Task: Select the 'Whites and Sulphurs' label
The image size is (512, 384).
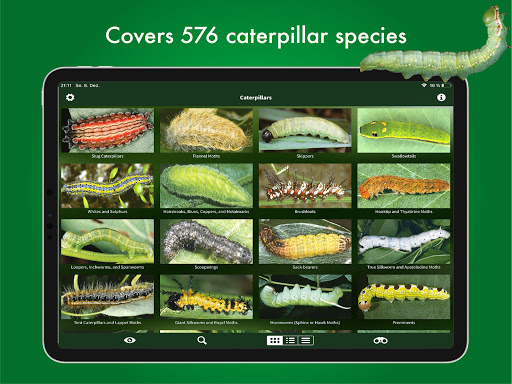Action: [107, 212]
